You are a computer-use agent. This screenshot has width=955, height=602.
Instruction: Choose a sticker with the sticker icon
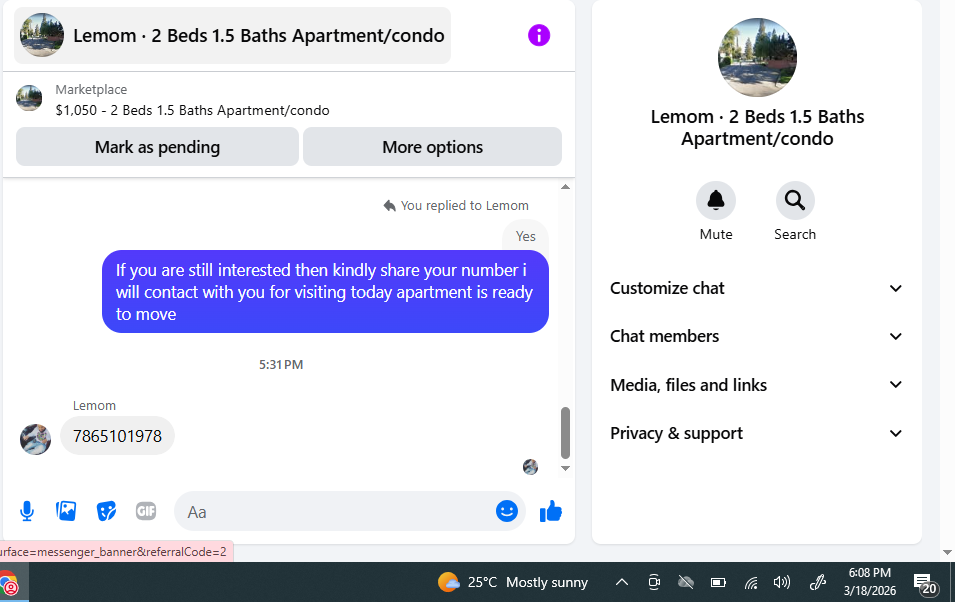(x=106, y=511)
